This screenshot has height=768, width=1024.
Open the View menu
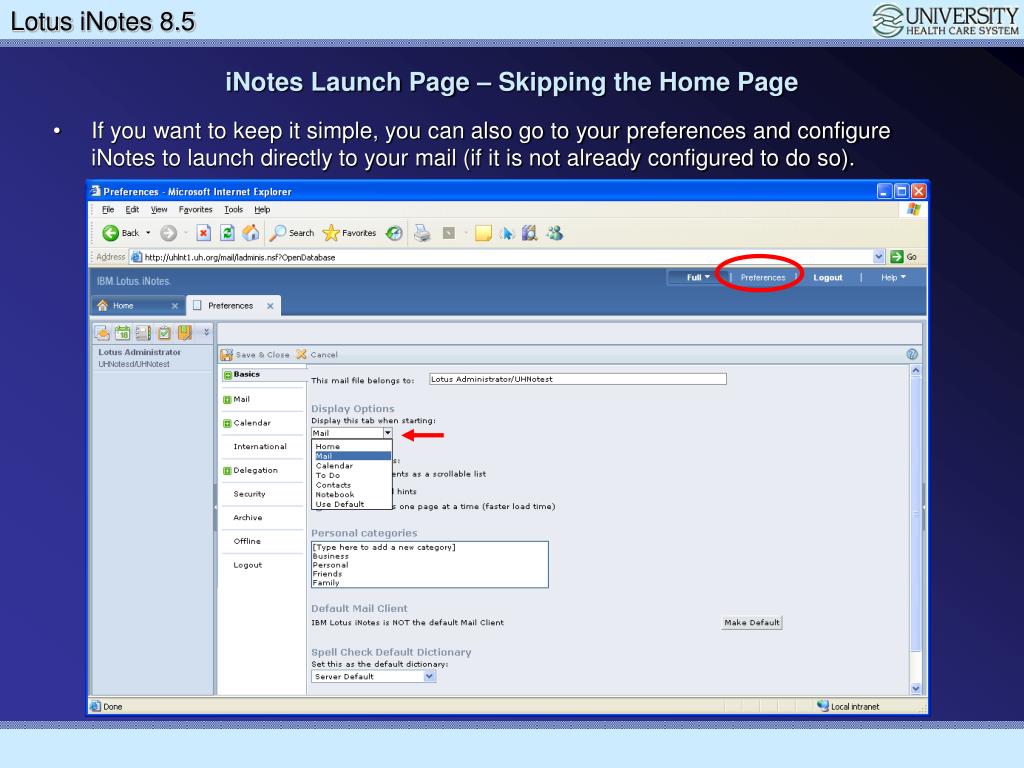coord(159,210)
